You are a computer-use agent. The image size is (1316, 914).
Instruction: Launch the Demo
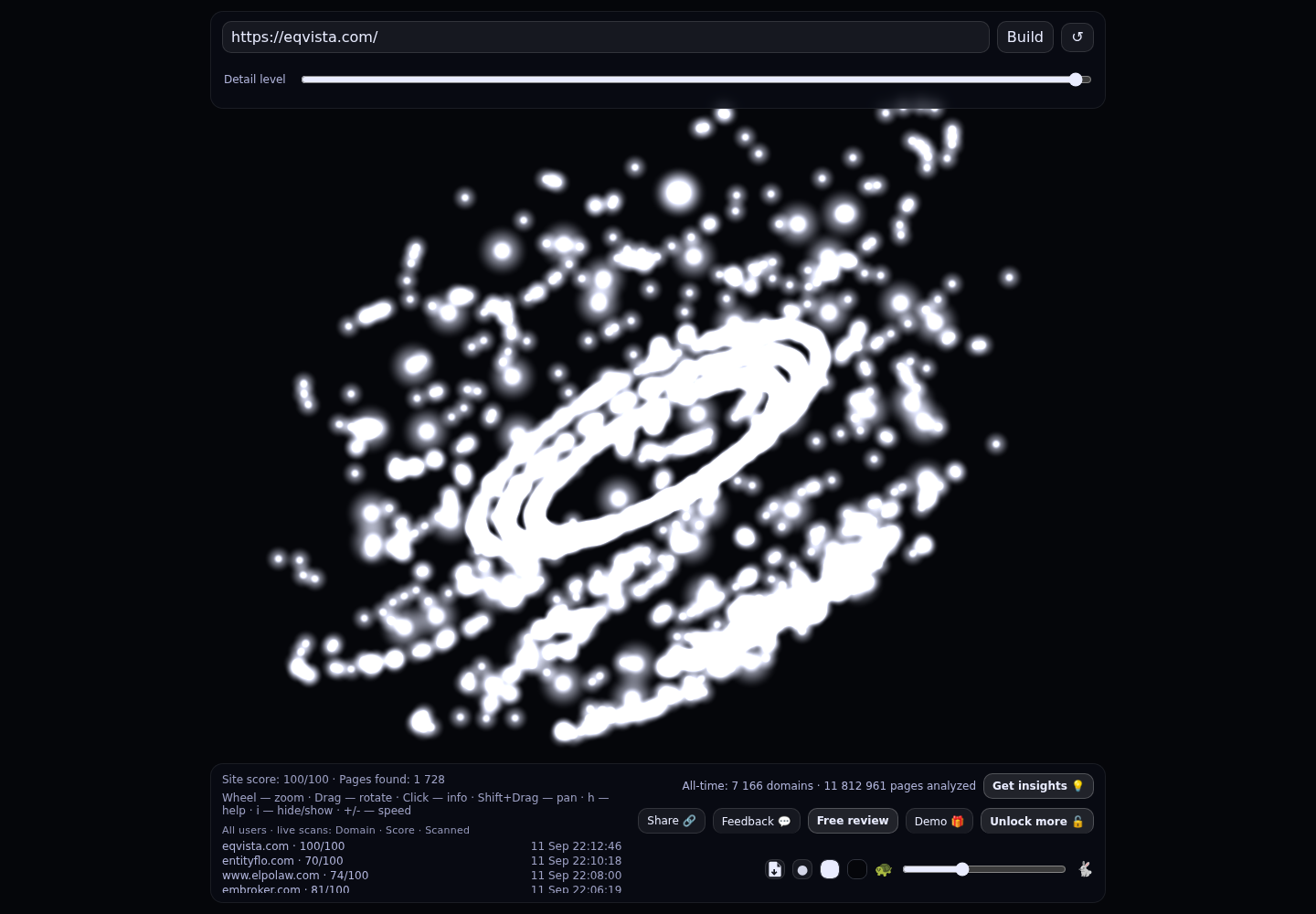(x=939, y=821)
